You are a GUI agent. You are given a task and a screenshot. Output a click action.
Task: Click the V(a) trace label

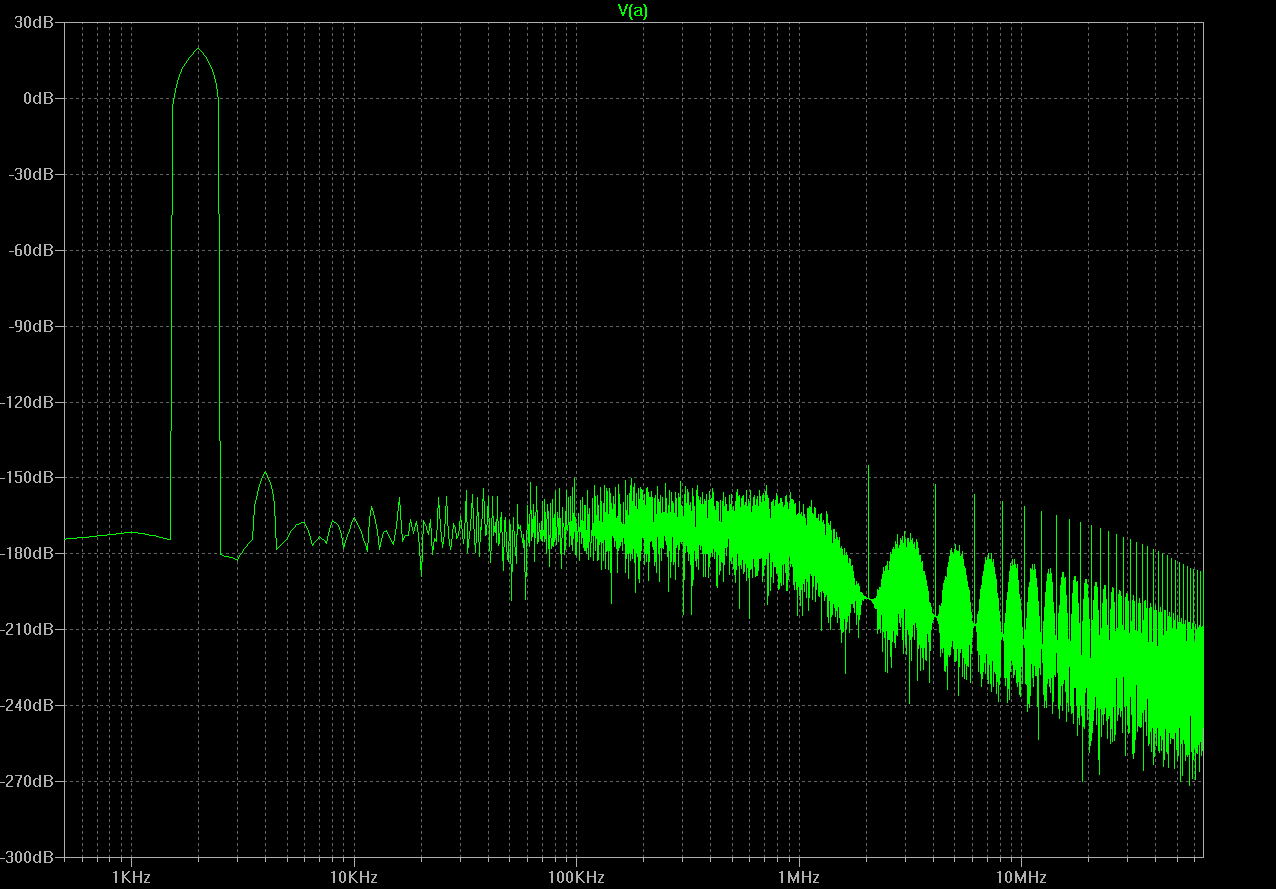coord(633,10)
